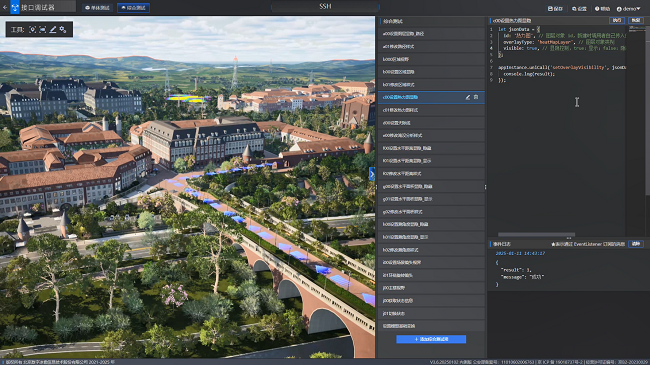Select the g02 test case row
The height and width of the screenshot is (365, 650).
click(x=431, y=212)
